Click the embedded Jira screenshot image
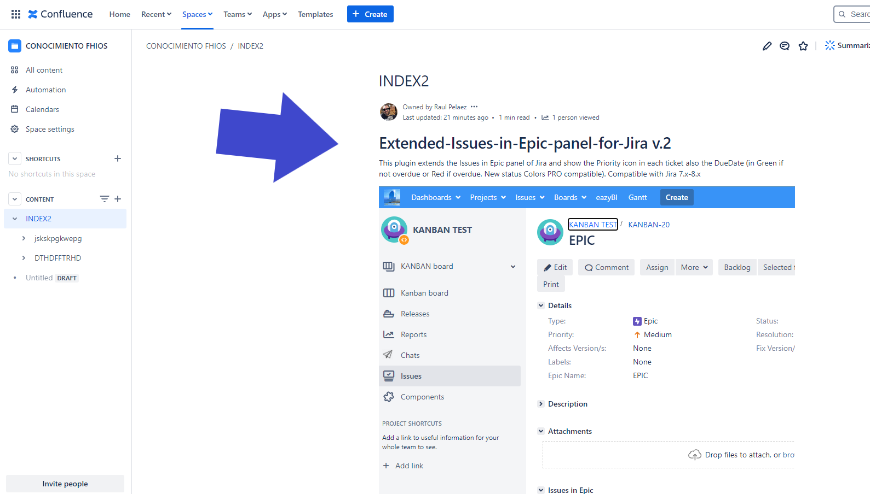 click(x=586, y=340)
